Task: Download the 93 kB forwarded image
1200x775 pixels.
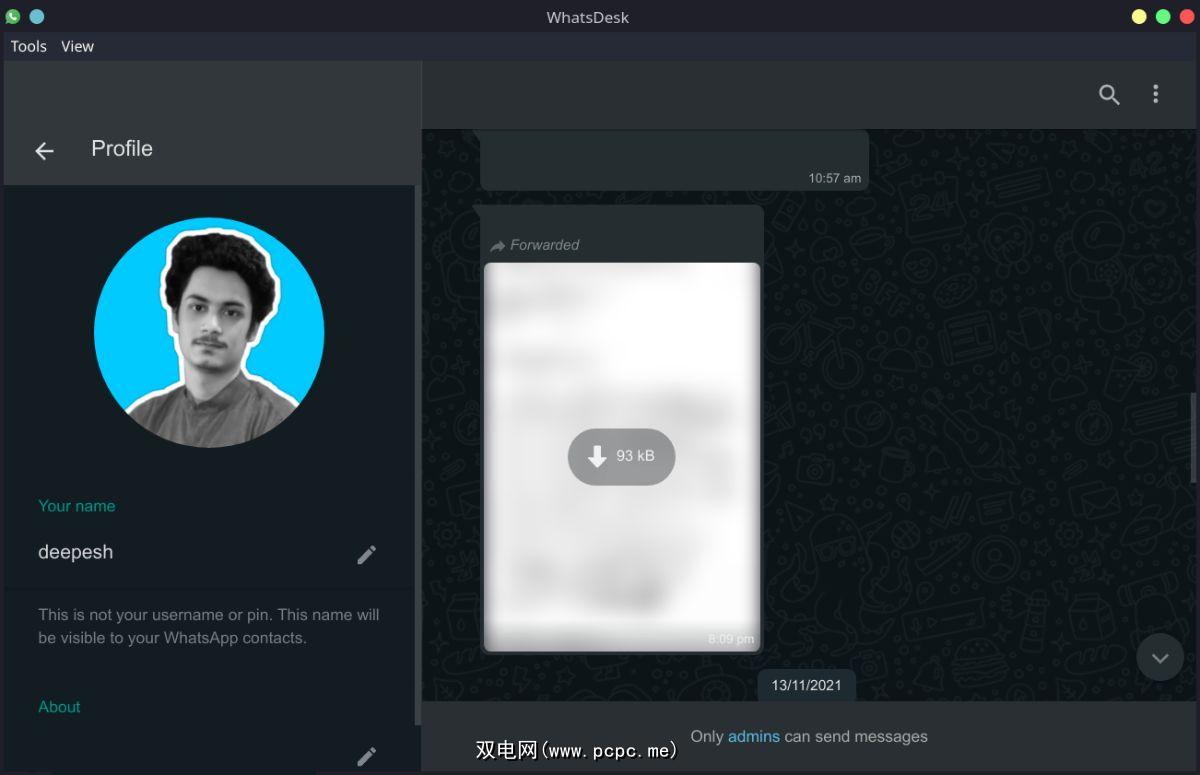Action: 621,457
